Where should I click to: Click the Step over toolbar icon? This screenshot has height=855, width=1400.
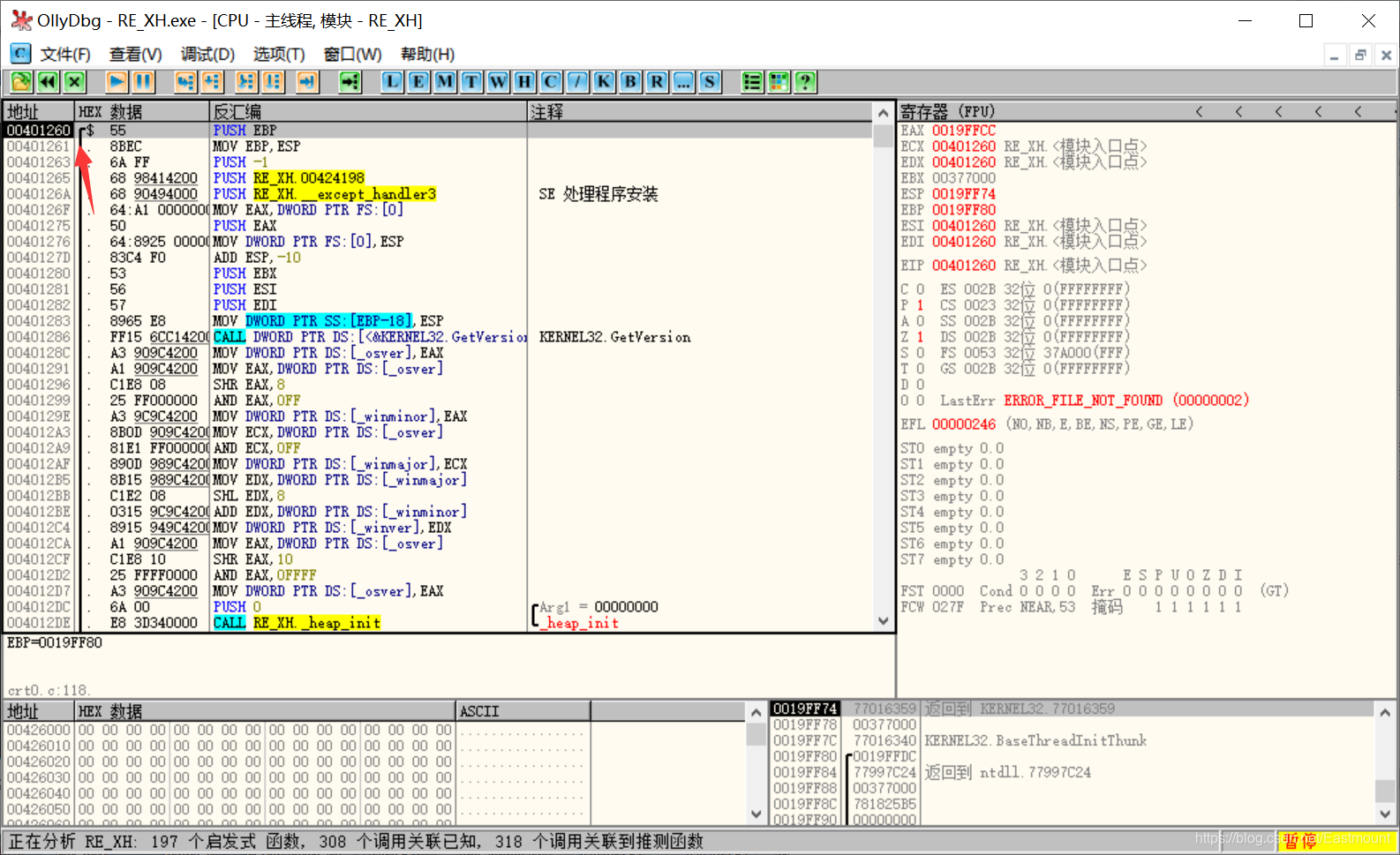pyautogui.click(x=212, y=82)
